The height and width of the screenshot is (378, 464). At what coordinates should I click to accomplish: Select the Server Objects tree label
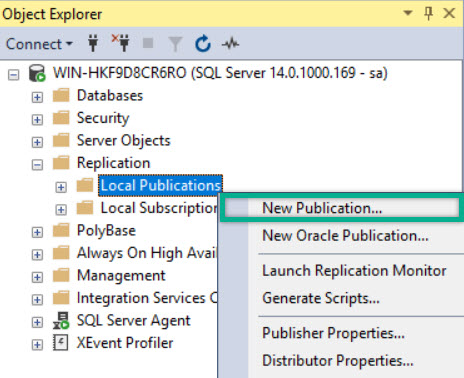(124, 141)
